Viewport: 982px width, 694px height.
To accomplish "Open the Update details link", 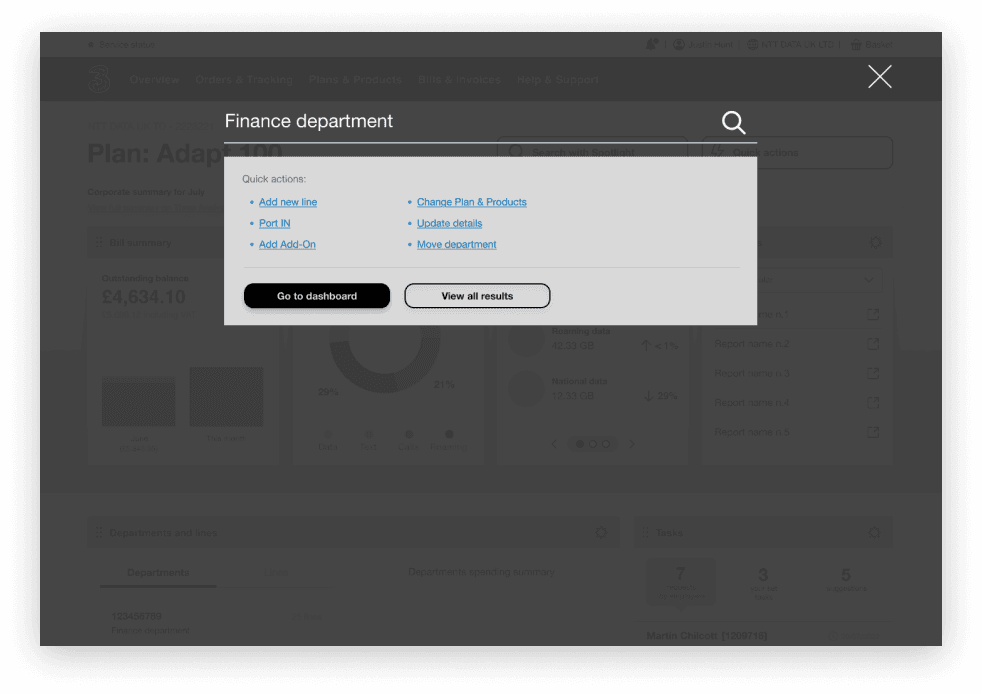I will click(449, 223).
